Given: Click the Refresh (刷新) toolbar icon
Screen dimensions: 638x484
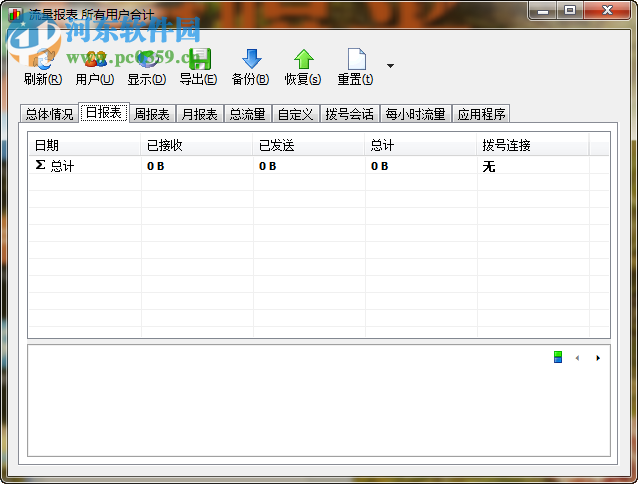Looking at the screenshot, I should pyautogui.click(x=43, y=59).
